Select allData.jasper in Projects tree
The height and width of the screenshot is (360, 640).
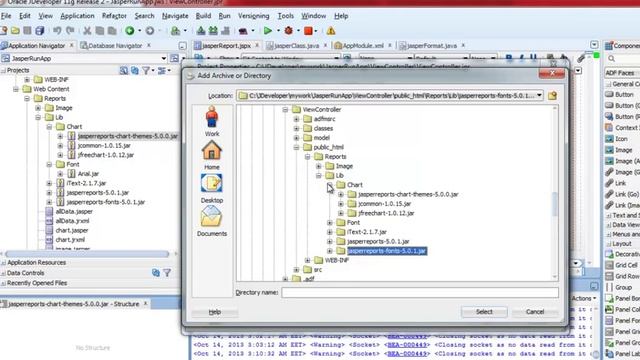(x=74, y=211)
